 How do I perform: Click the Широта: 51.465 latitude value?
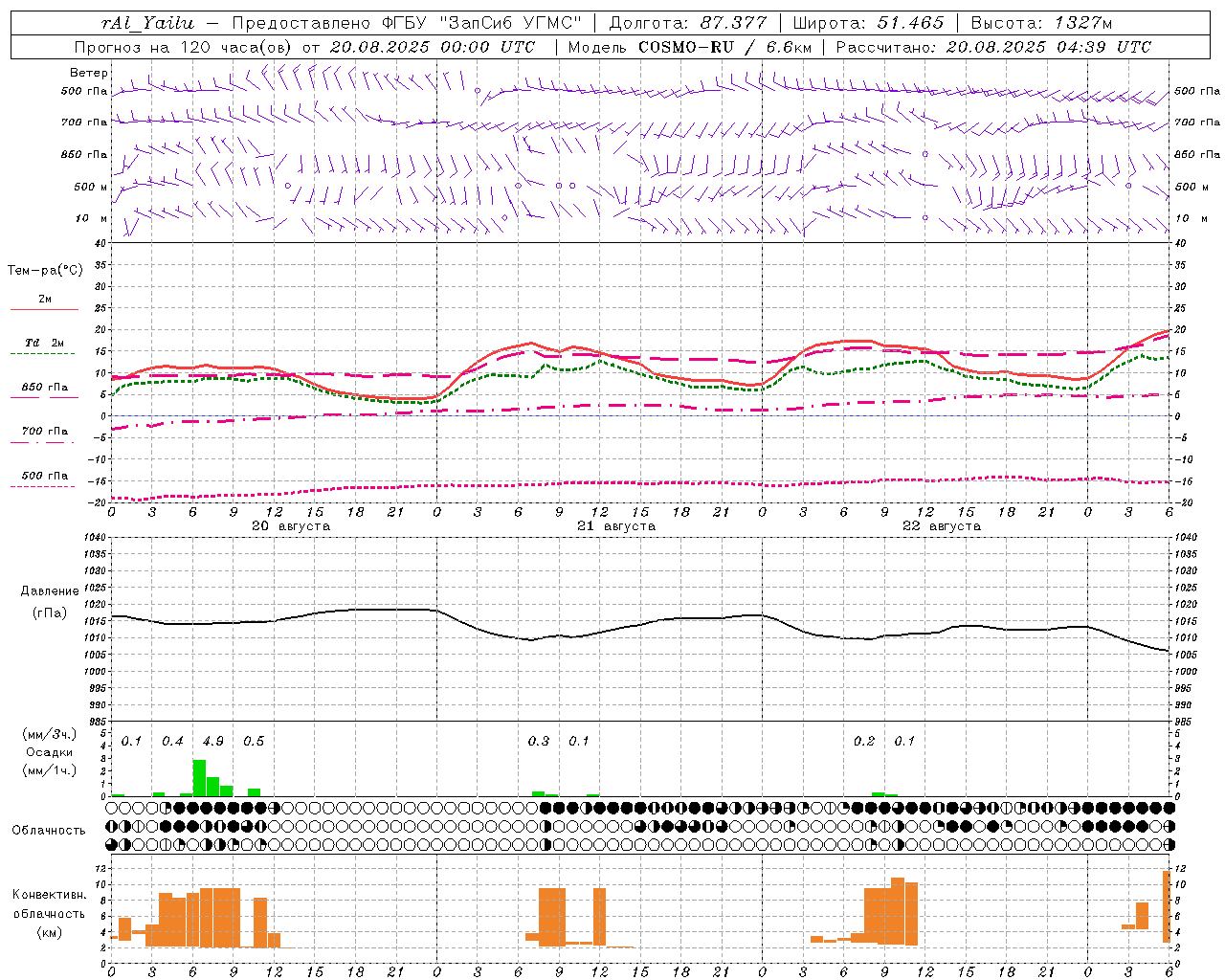click(x=868, y=23)
